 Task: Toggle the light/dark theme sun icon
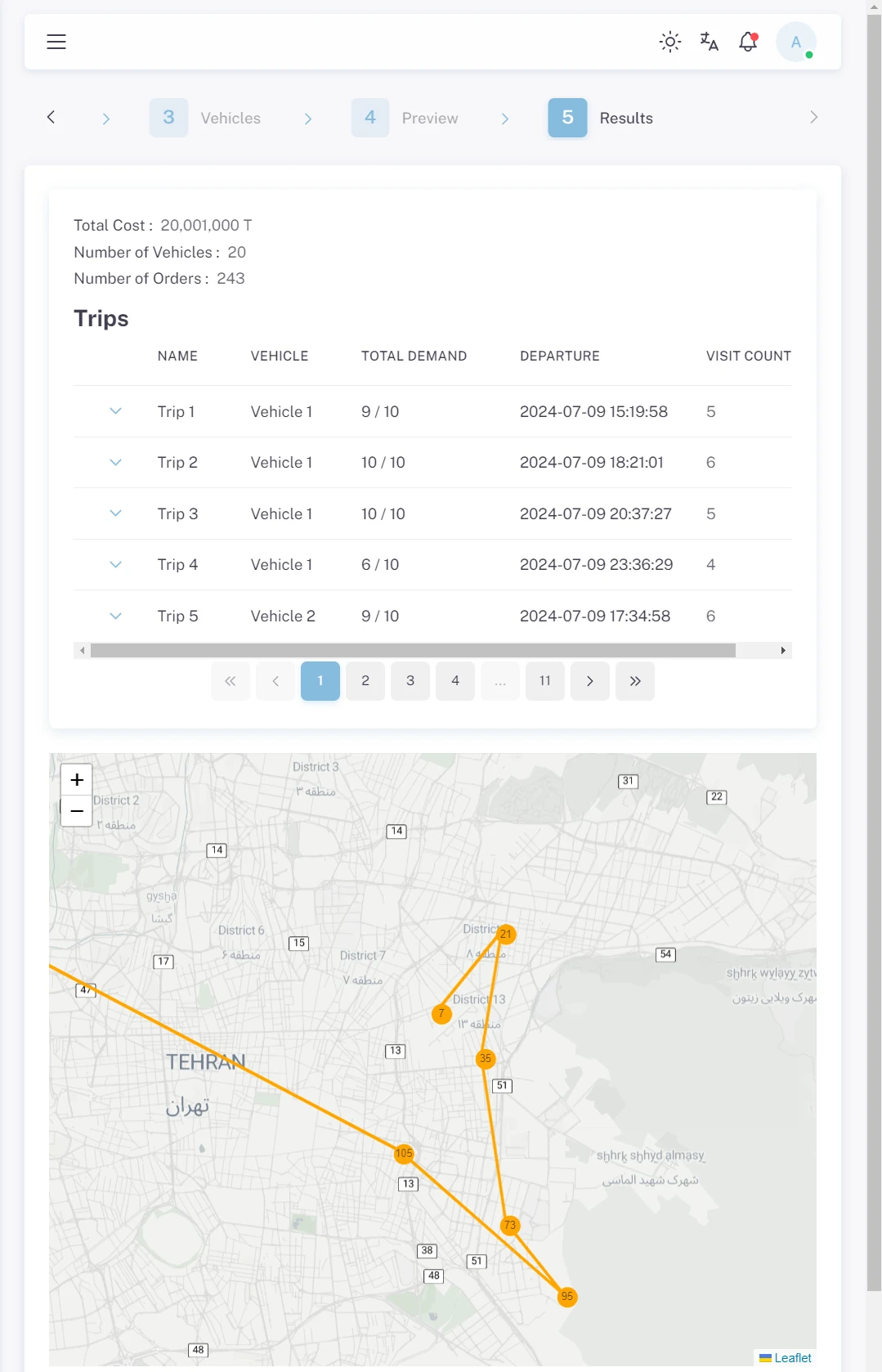click(670, 42)
